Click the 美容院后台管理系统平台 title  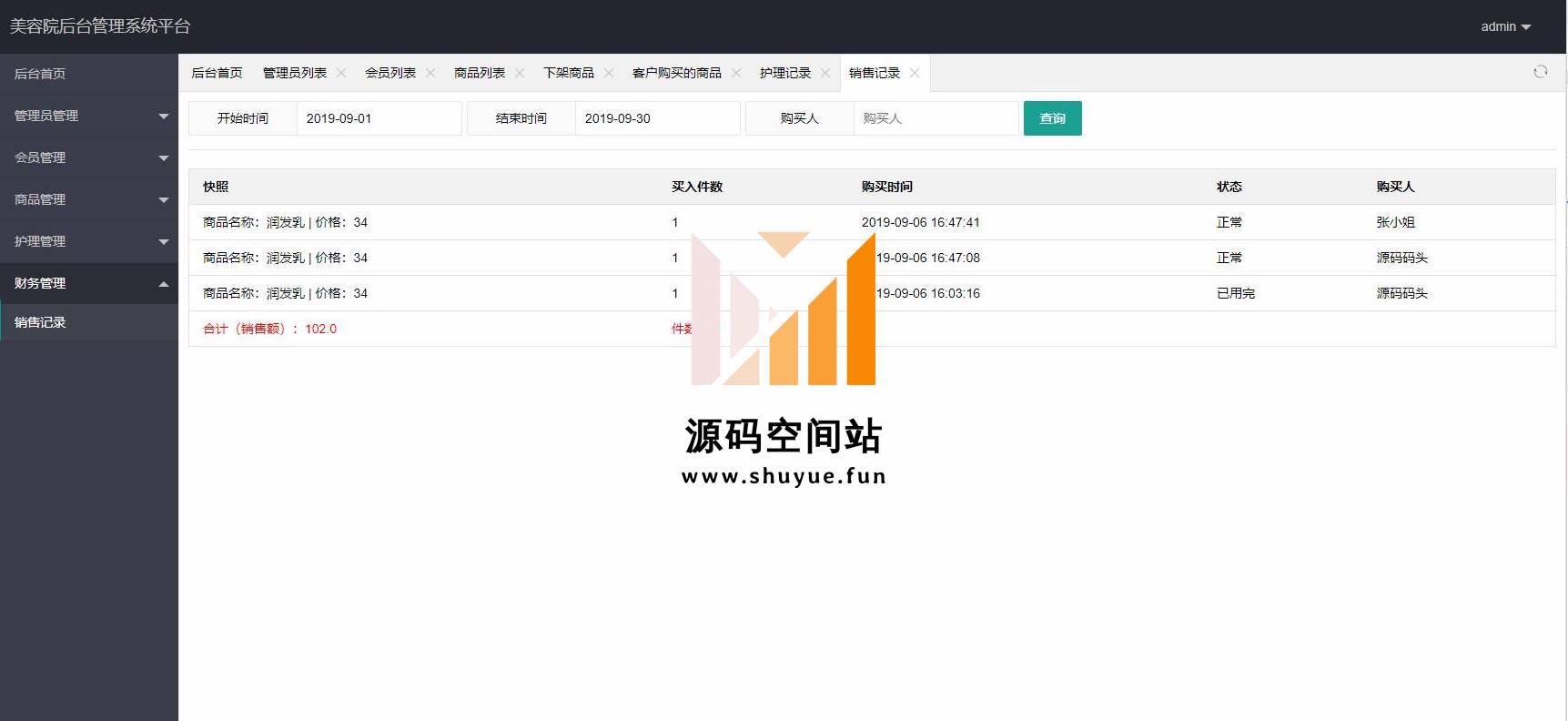[100, 26]
